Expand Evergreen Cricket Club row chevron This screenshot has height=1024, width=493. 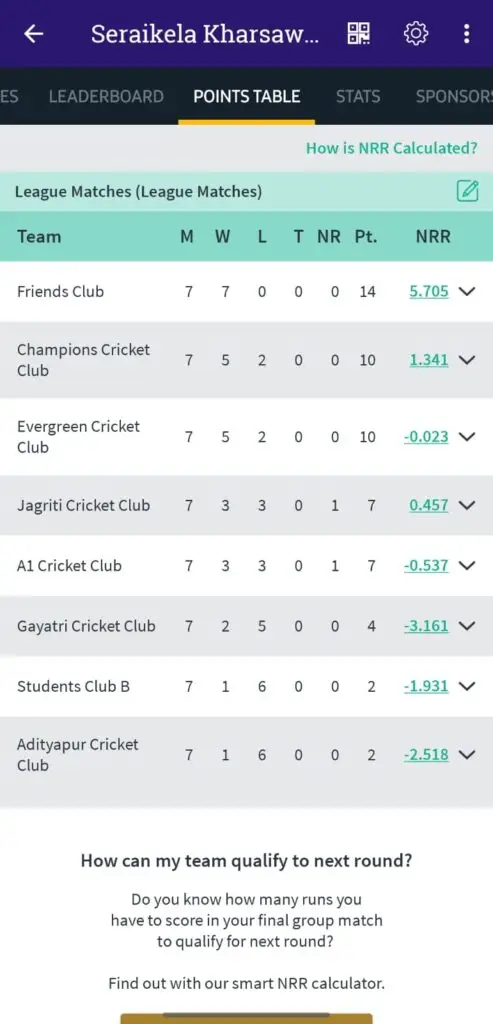(x=467, y=436)
